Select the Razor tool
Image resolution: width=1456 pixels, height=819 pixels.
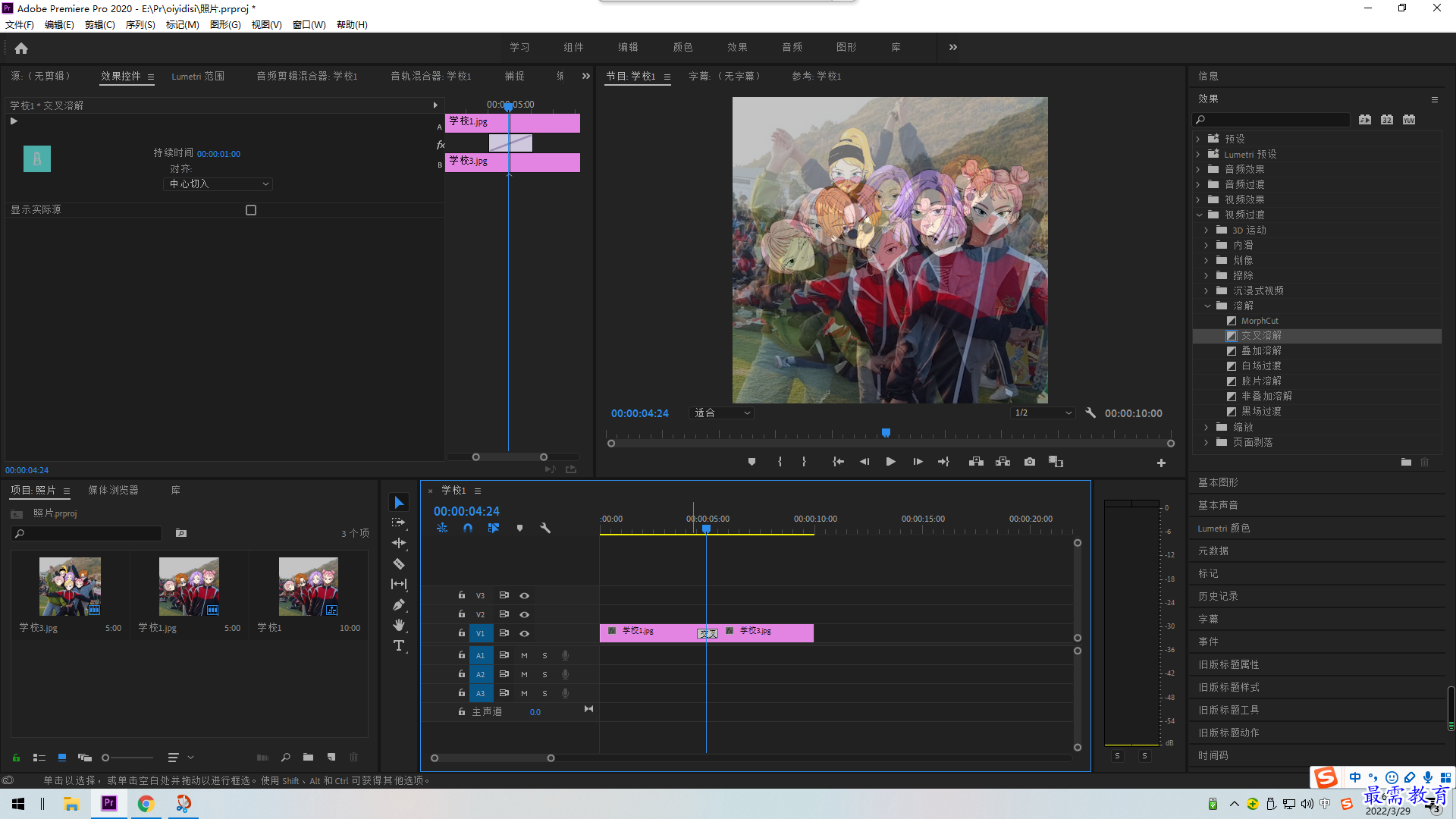click(x=399, y=563)
